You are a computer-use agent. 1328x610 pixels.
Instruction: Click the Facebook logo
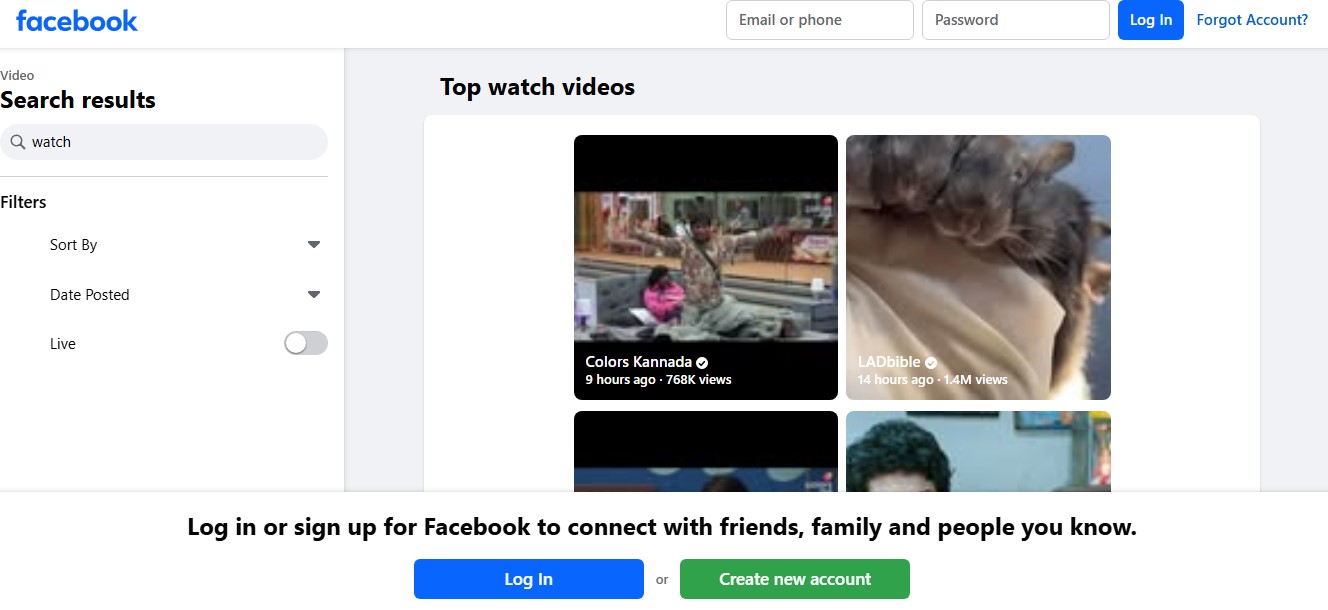[x=76, y=20]
